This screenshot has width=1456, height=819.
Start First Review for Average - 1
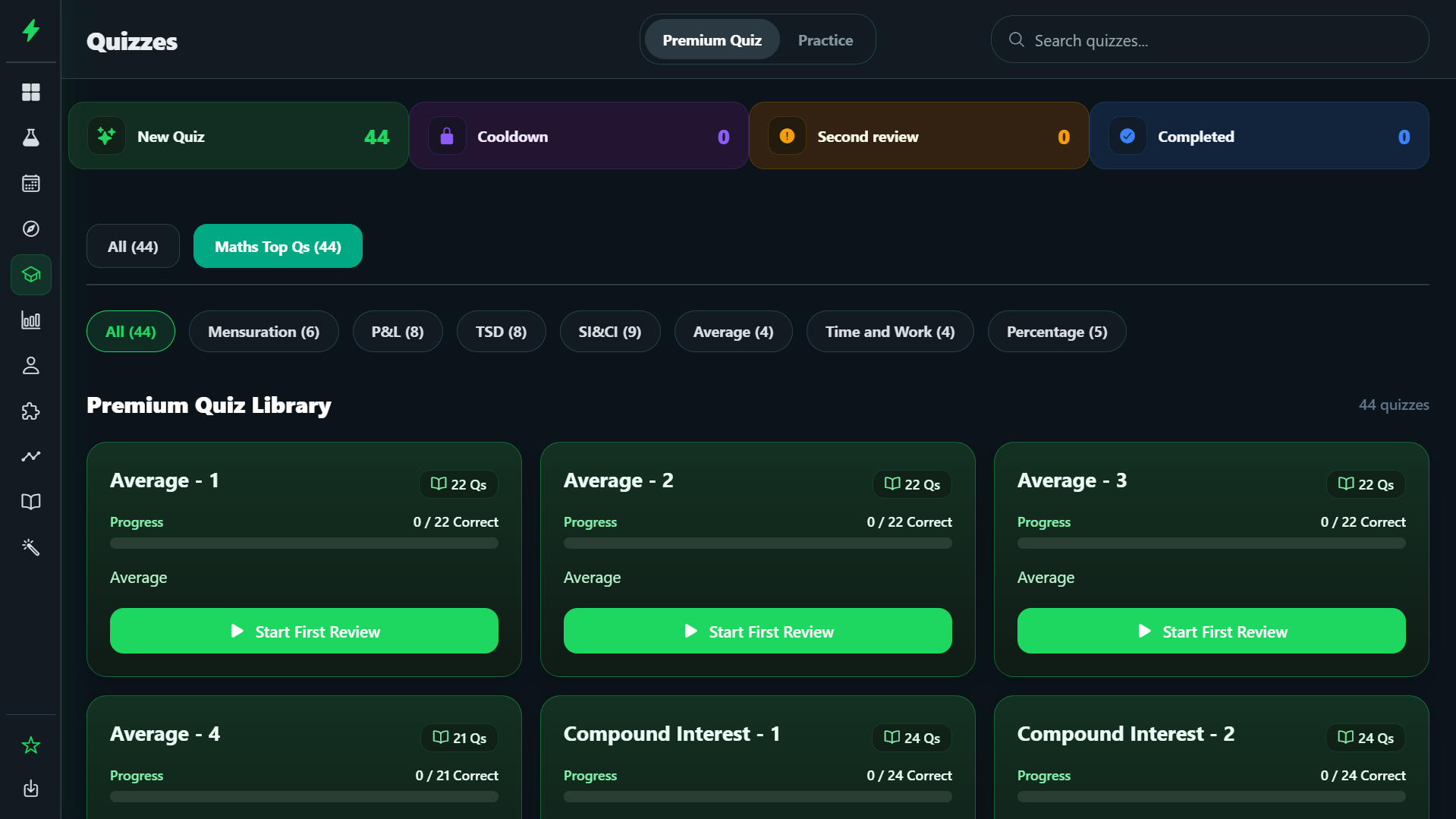(304, 631)
